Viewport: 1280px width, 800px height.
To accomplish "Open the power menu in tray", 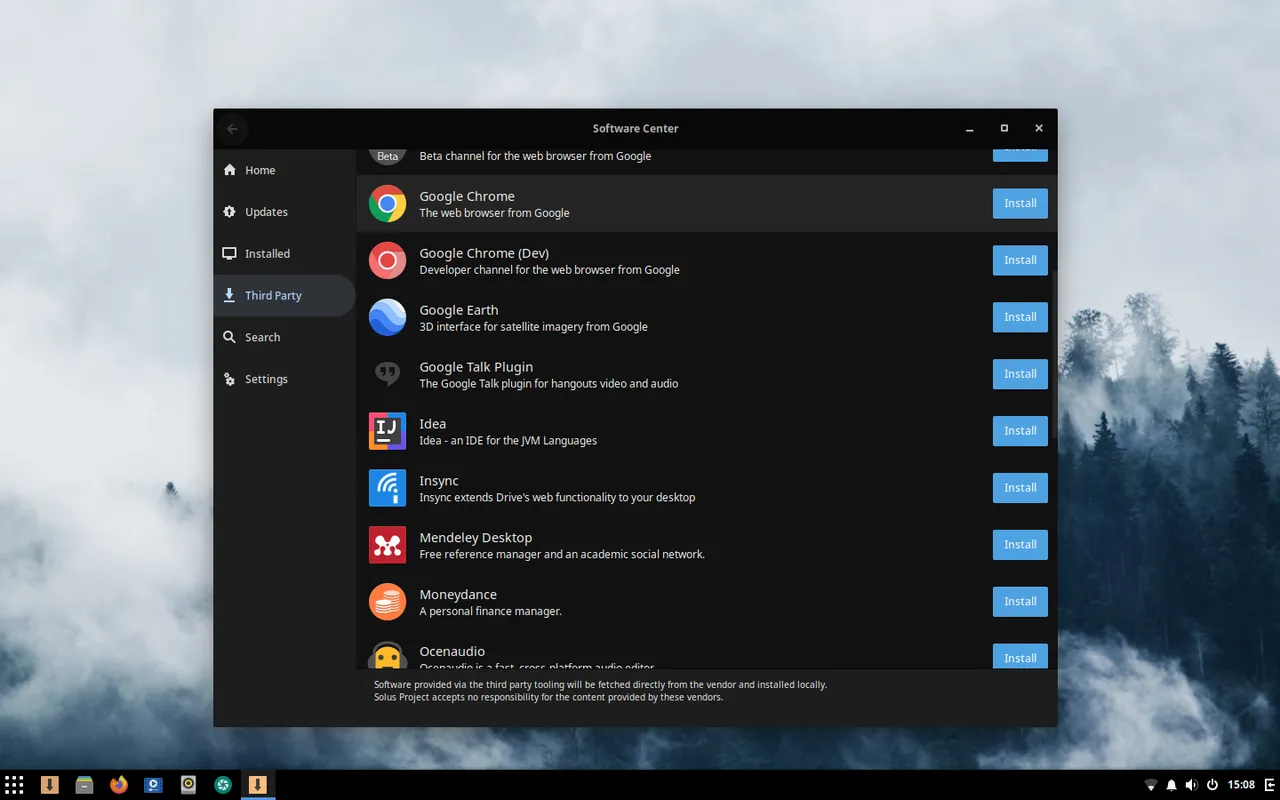I will click(x=1212, y=785).
